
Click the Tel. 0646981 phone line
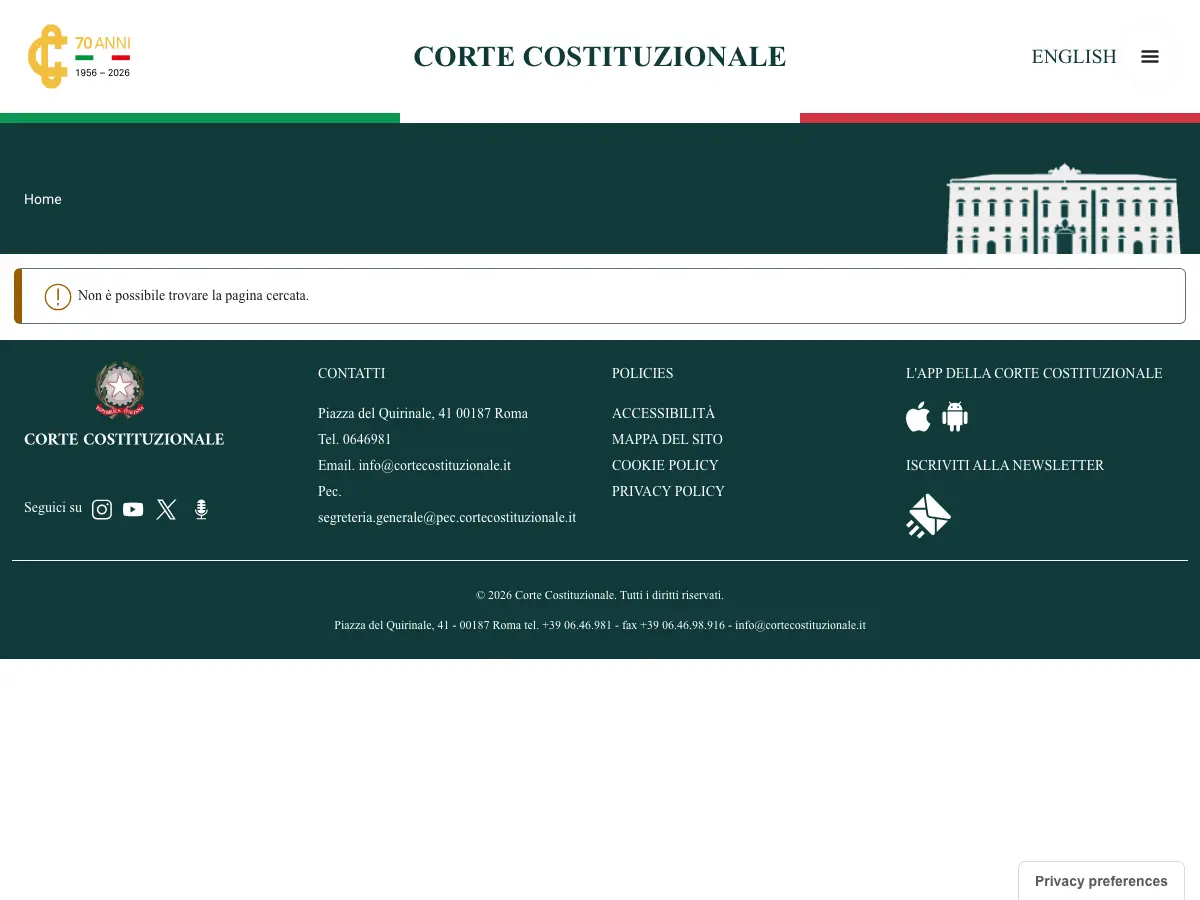pos(354,440)
